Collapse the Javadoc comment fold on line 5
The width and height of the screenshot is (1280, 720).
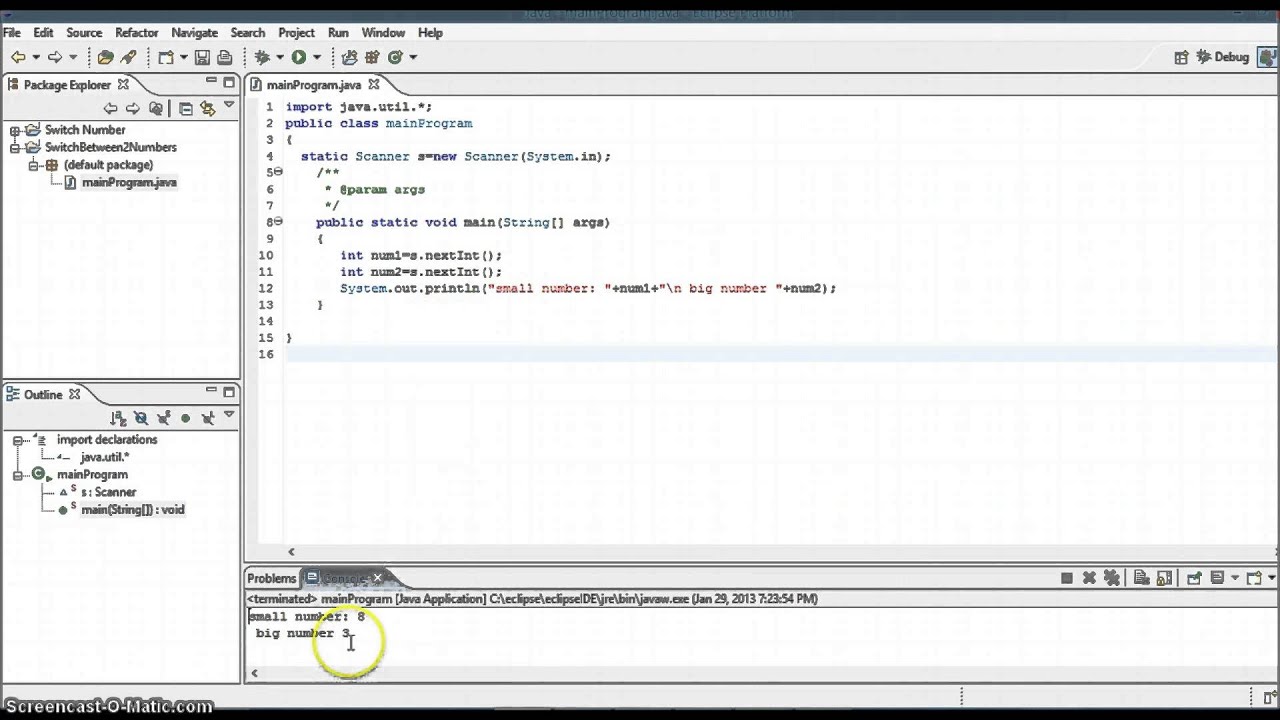point(278,172)
